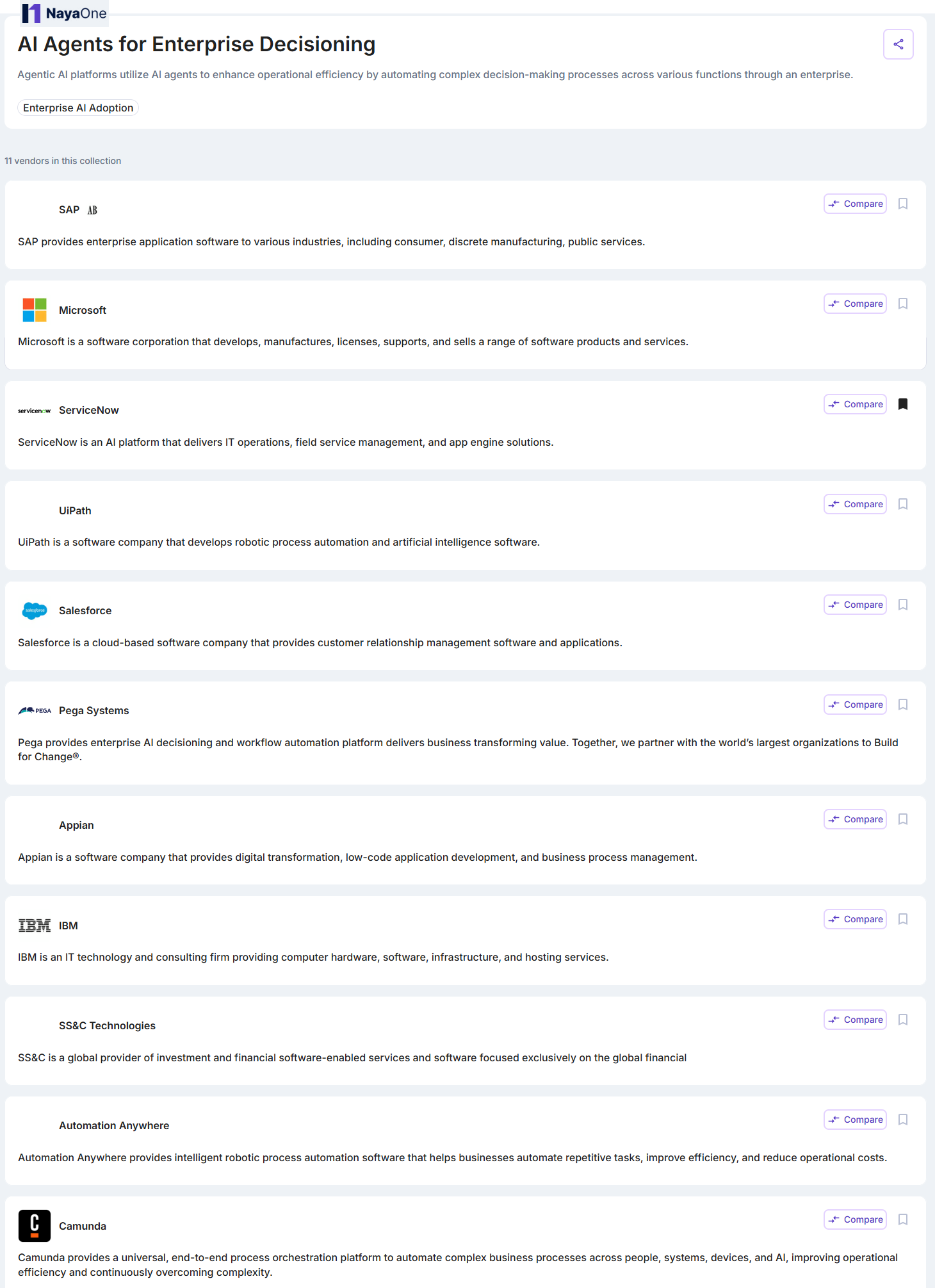Remove the ServiceNow bookmark

[903, 404]
